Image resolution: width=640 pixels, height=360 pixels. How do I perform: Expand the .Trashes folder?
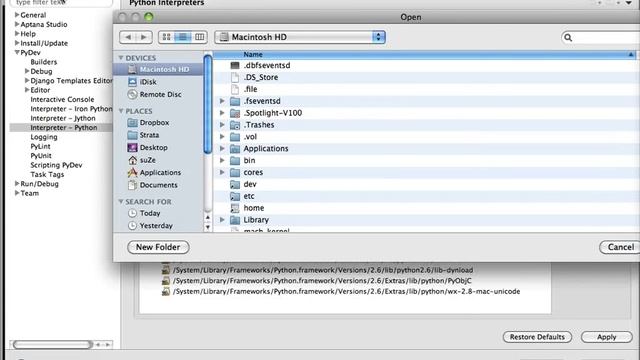pos(222,124)
